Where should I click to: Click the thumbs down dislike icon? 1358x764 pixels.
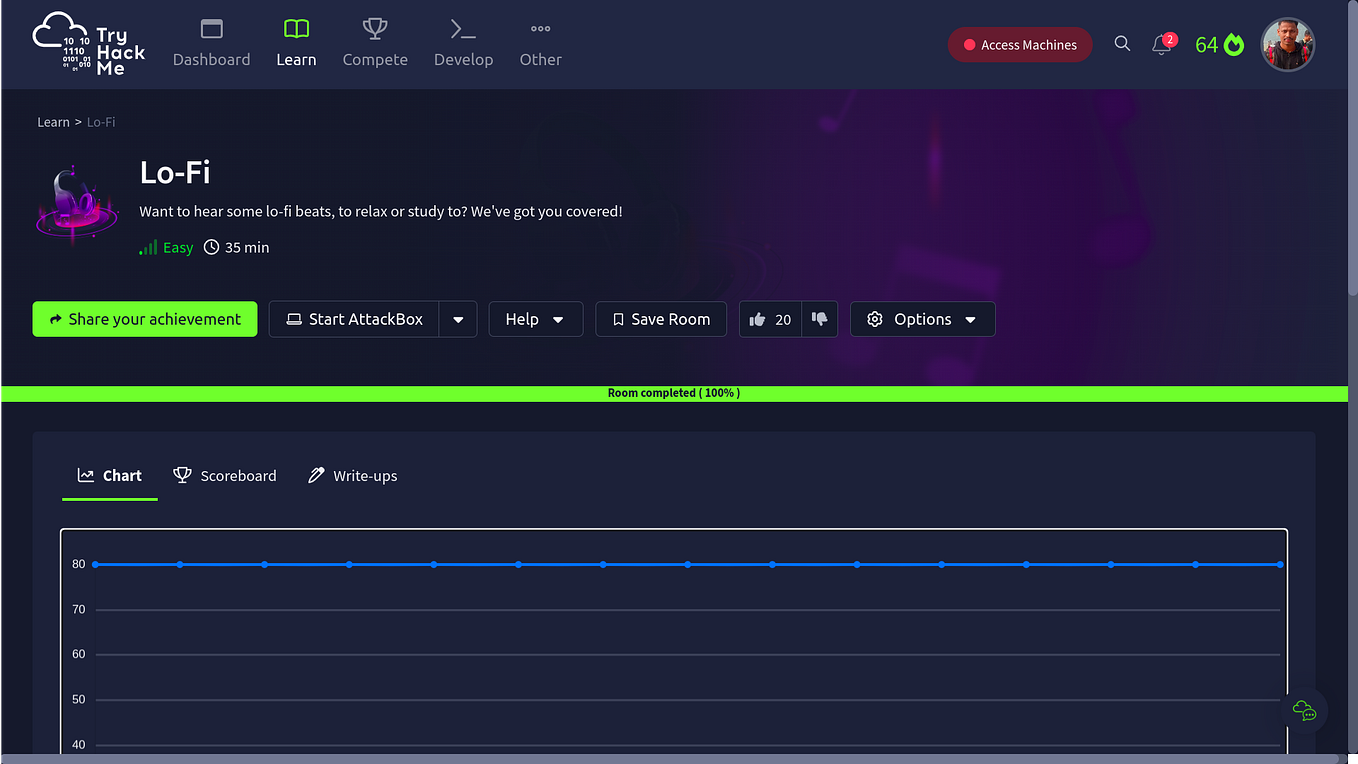[x=820, y=319]
